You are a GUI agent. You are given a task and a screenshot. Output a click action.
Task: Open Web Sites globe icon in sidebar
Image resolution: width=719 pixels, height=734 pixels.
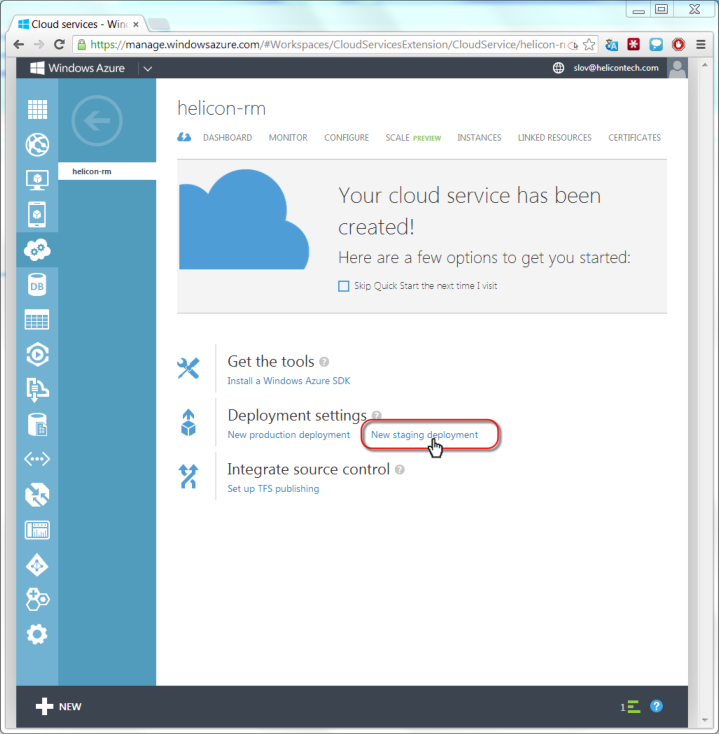point(37,145)
